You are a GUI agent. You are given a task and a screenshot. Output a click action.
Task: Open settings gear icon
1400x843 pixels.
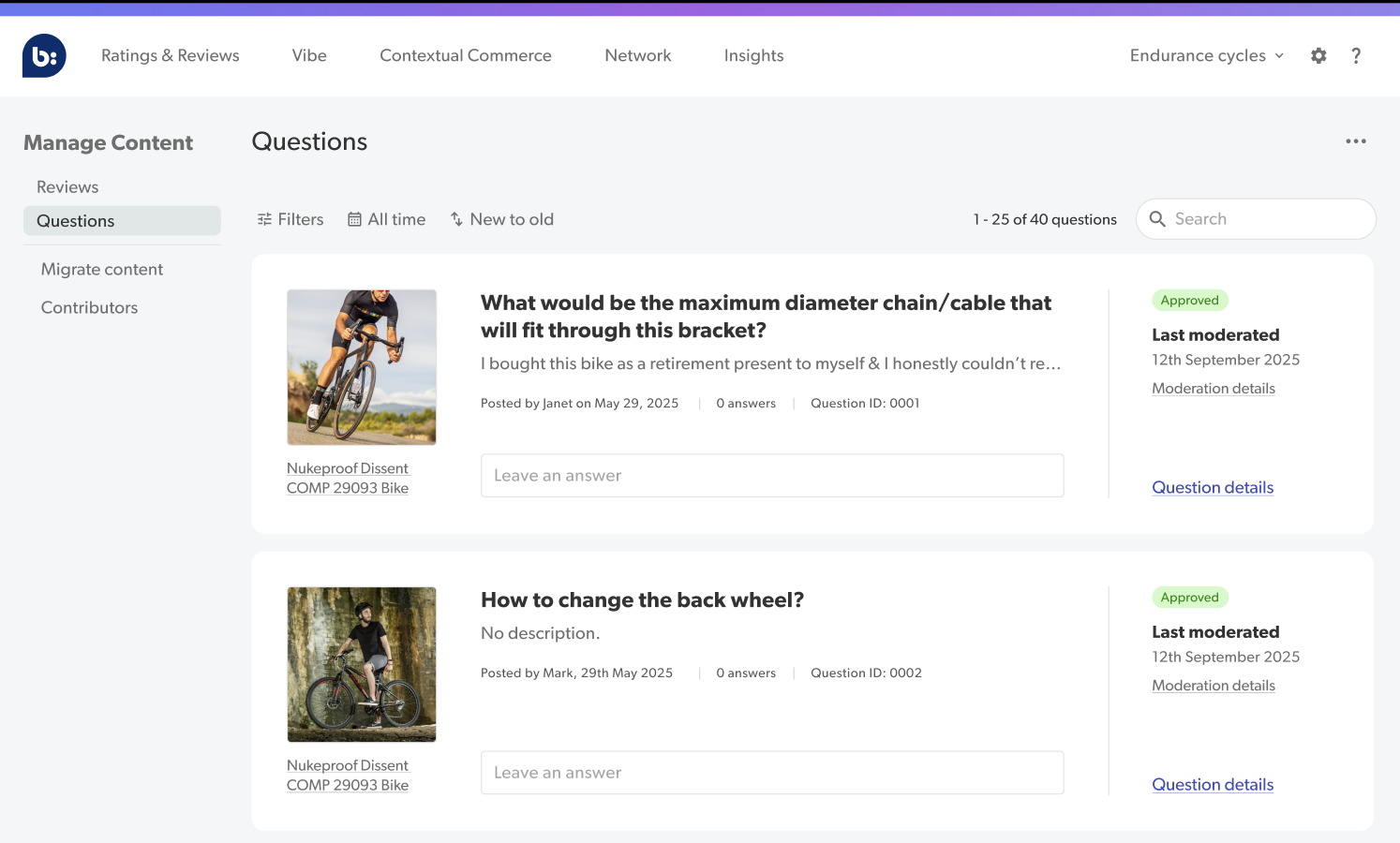pos(1318,55)
